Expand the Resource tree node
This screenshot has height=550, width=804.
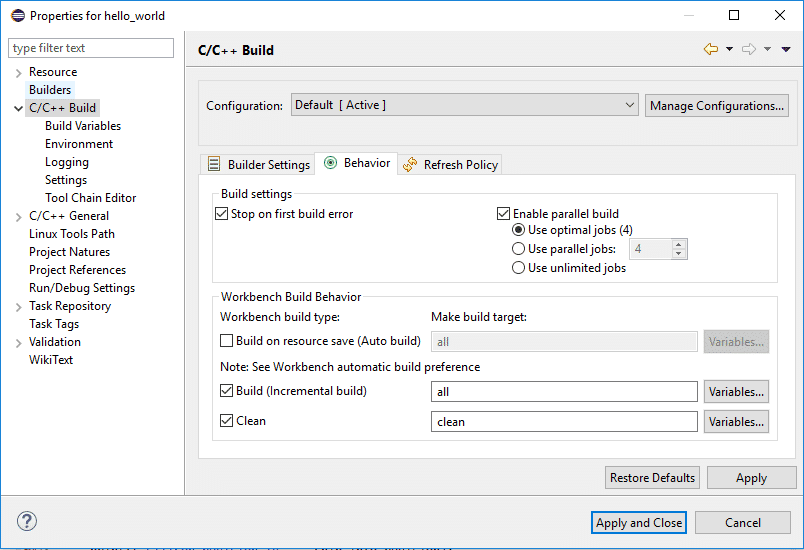pos(18,73)
